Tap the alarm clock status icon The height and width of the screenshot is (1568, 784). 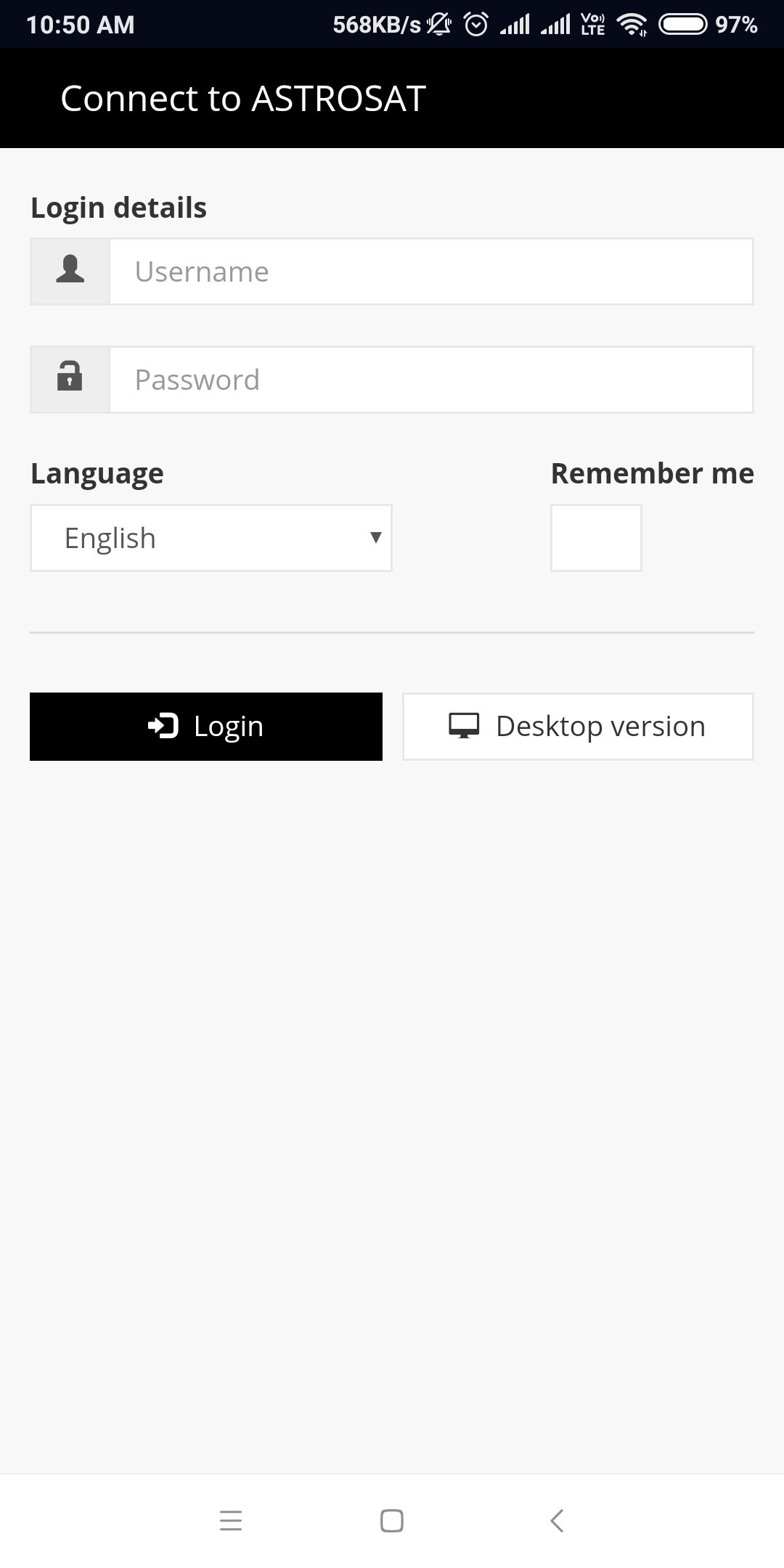(476, 25)
